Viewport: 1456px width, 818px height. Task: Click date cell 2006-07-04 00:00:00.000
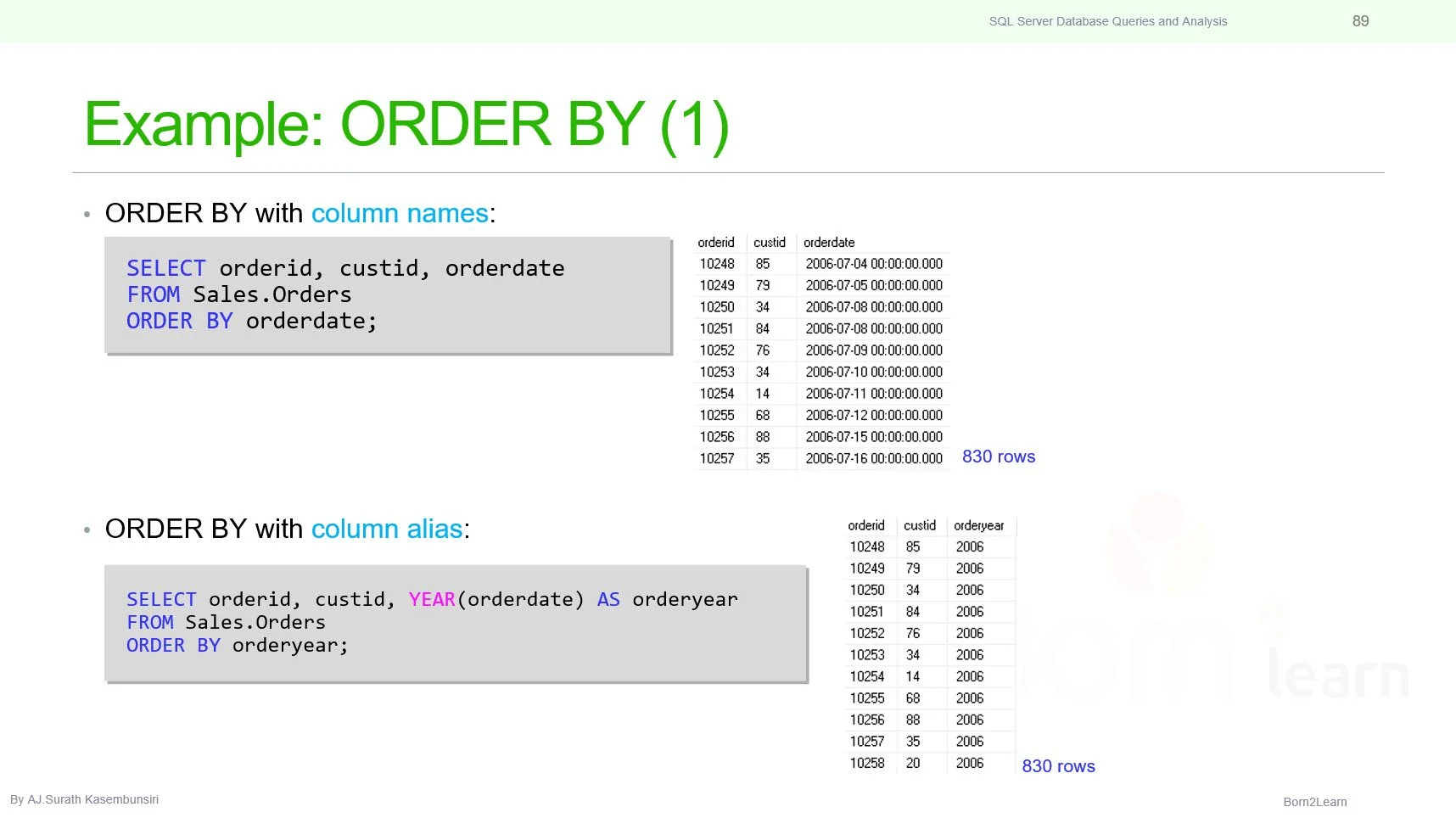874,264
